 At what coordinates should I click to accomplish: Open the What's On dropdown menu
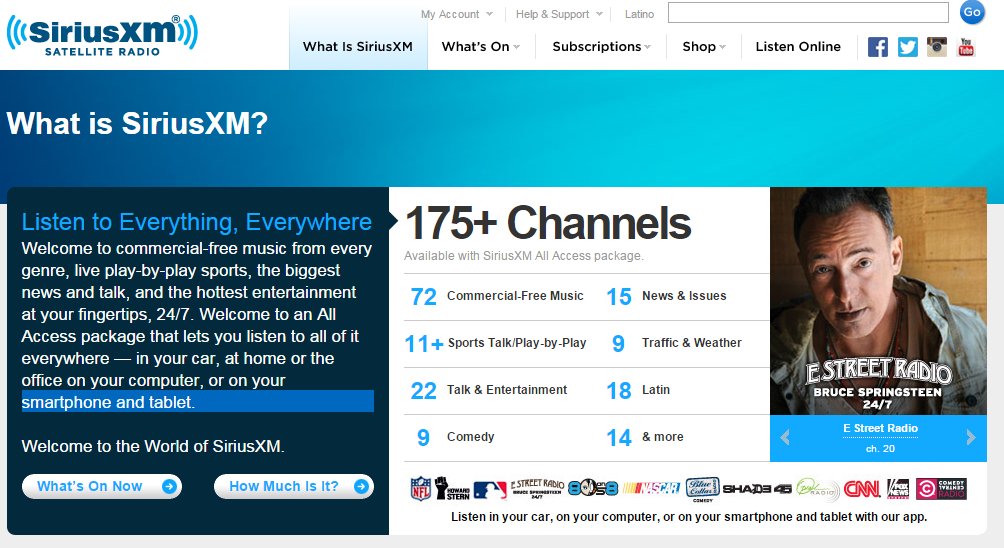[481, 47]
